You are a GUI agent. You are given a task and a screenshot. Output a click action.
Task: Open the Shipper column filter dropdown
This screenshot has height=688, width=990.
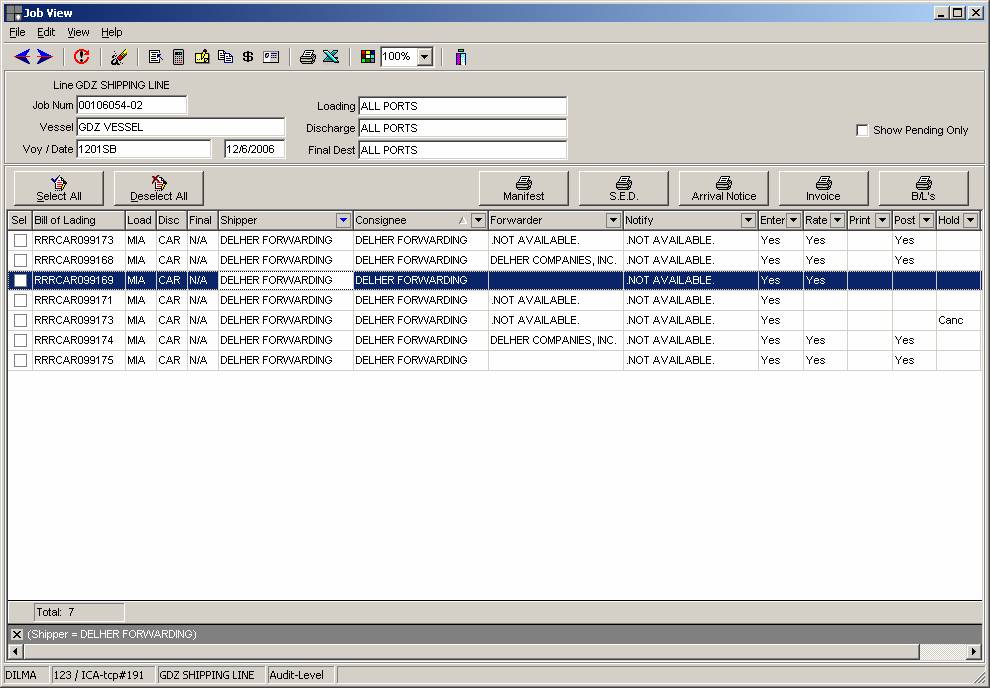pos(343,220)
